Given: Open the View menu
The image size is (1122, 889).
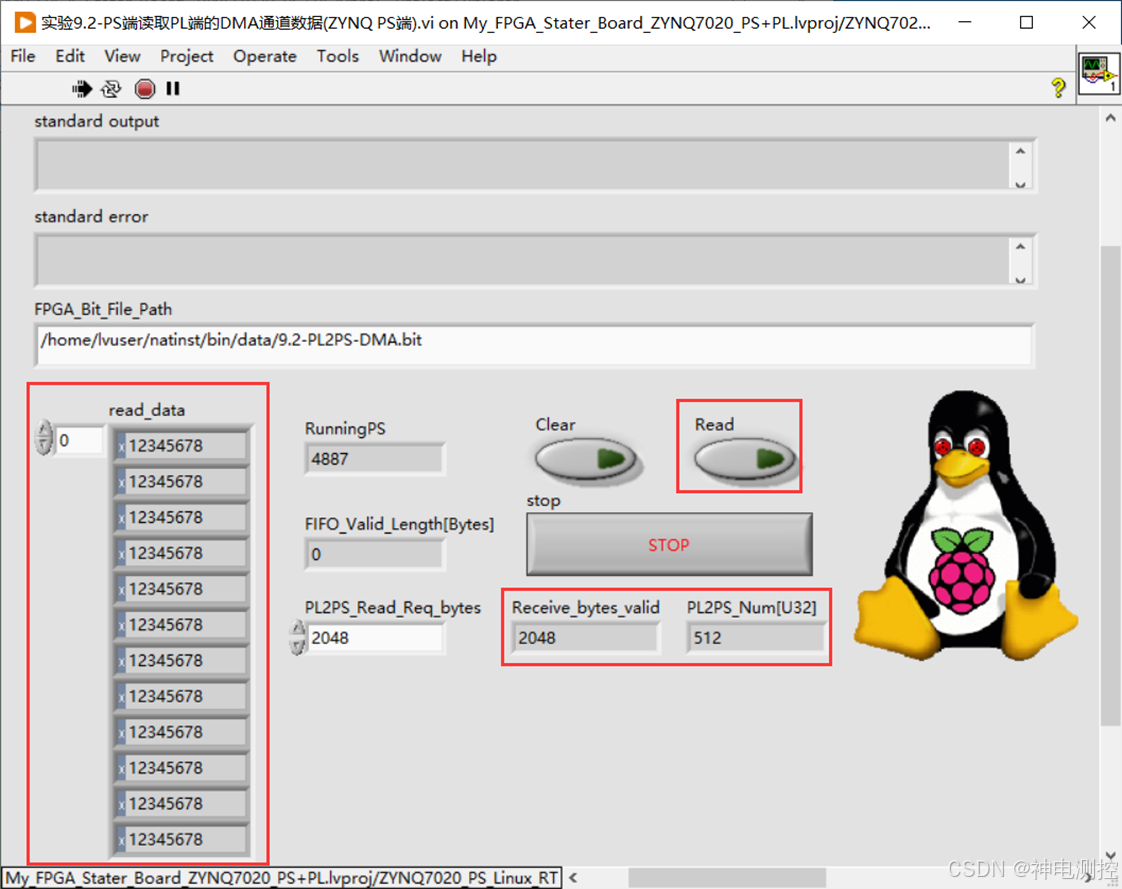Looking at the screenshot, I should point(122,56).
